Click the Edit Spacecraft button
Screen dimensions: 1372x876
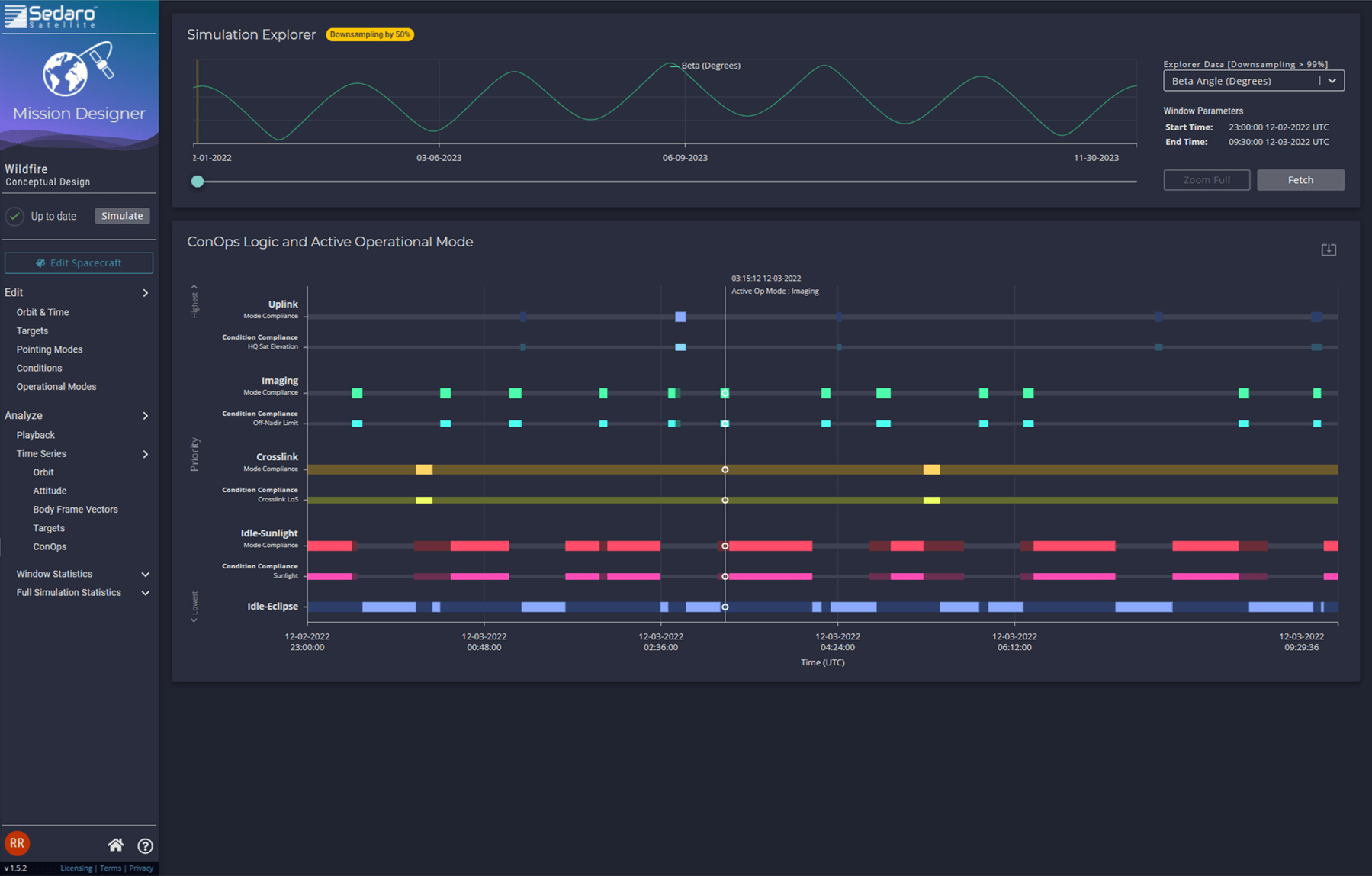pyautogui.click(x=79, y=262)
